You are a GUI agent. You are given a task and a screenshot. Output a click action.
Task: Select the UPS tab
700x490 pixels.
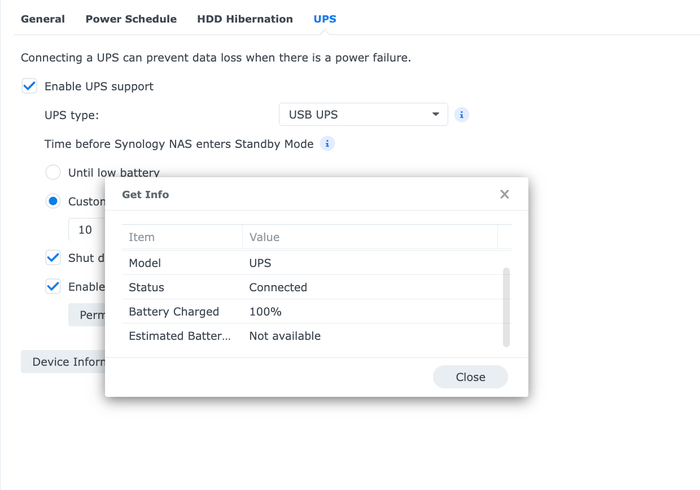pyautogui.click(x=325, y=19)
